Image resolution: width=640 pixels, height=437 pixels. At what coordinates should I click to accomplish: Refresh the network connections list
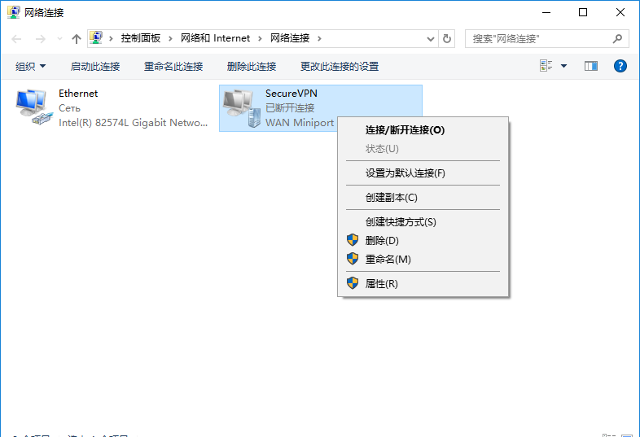pyautogui.click(x=447, y=39)
